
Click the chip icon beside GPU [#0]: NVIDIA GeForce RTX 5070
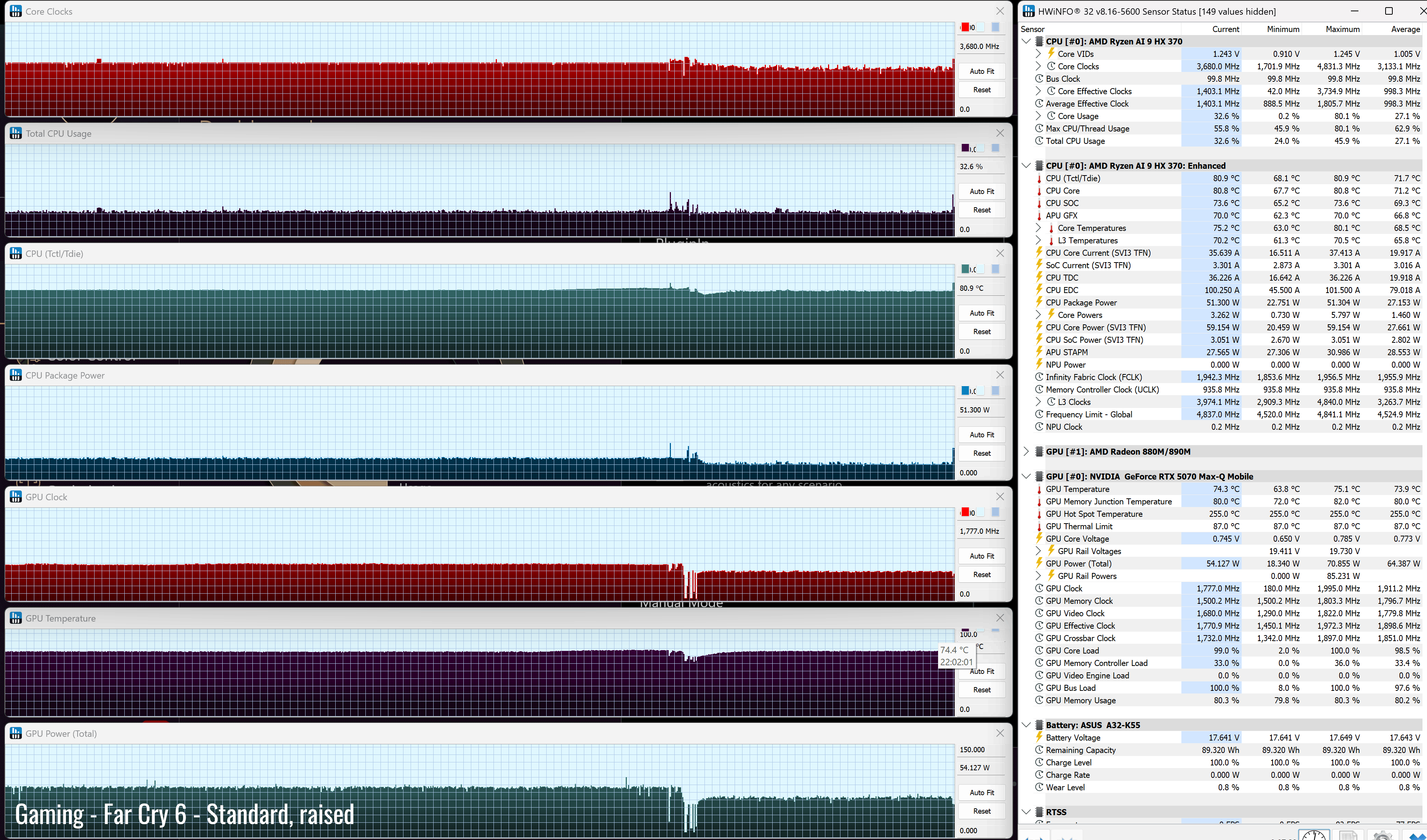coord(1039,477)
